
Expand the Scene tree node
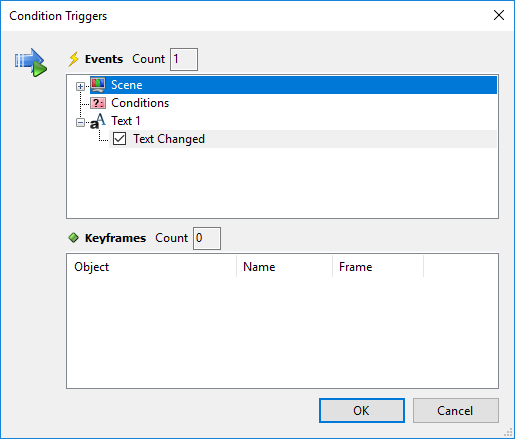[80, 86]
